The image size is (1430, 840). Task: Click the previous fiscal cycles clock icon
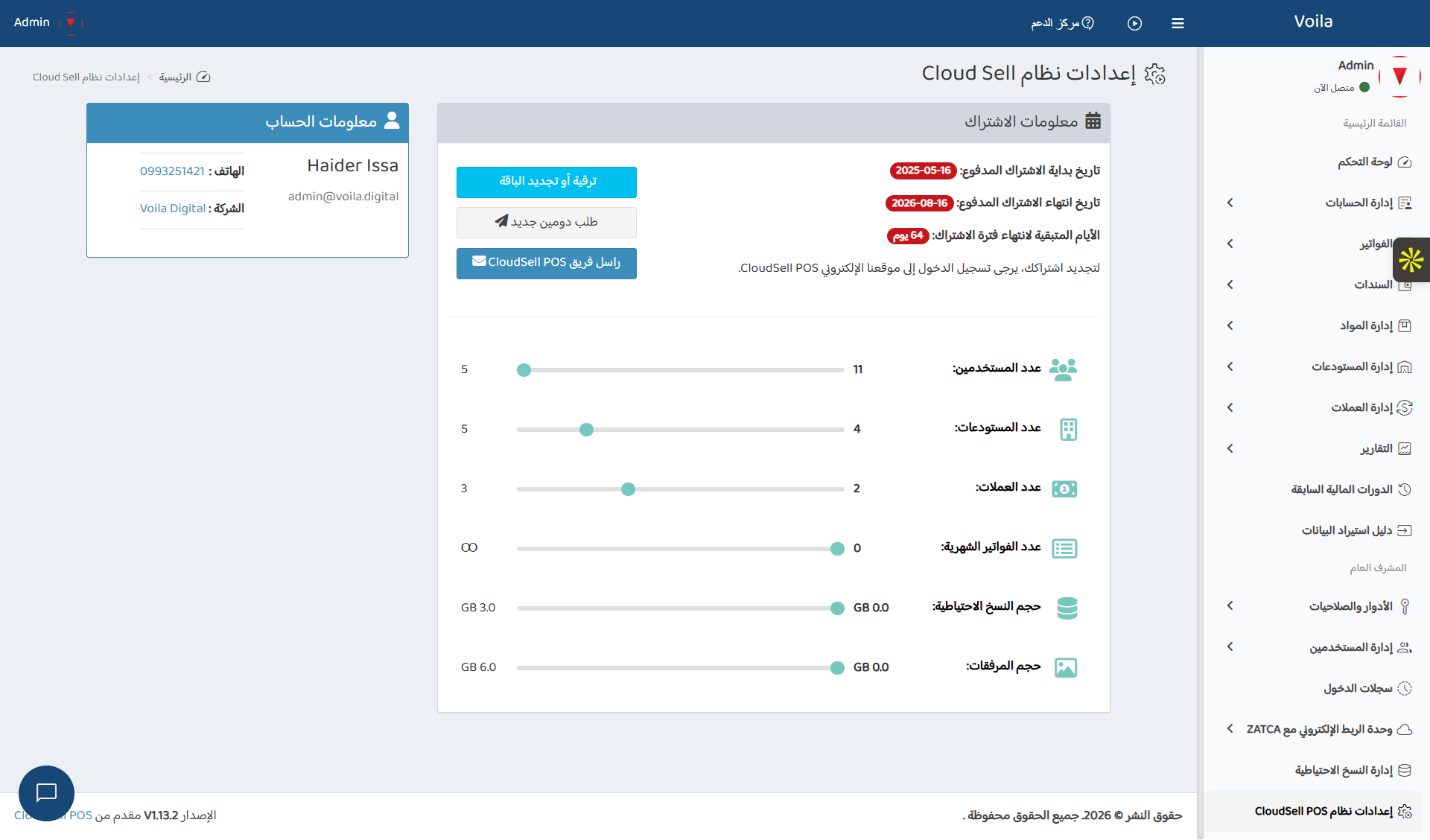pos(1405,490)
